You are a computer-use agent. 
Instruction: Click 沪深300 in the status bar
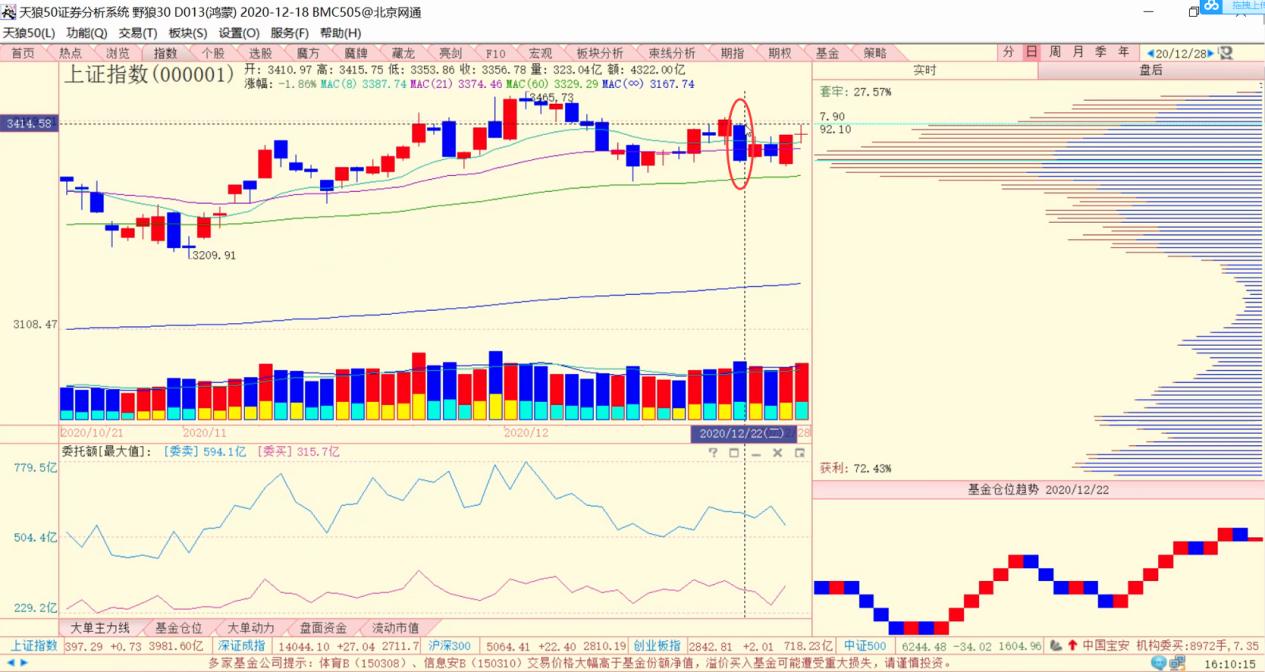point(450,646)
